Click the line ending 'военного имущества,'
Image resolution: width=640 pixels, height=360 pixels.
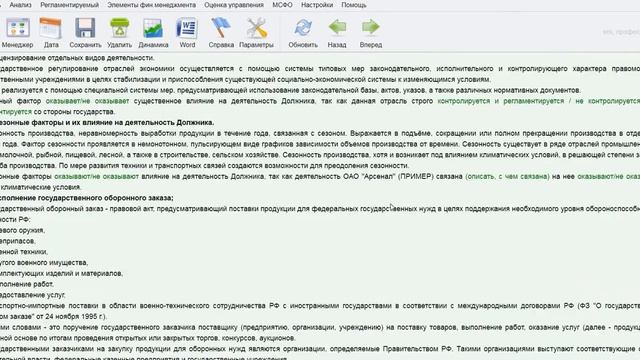(44, 262)
